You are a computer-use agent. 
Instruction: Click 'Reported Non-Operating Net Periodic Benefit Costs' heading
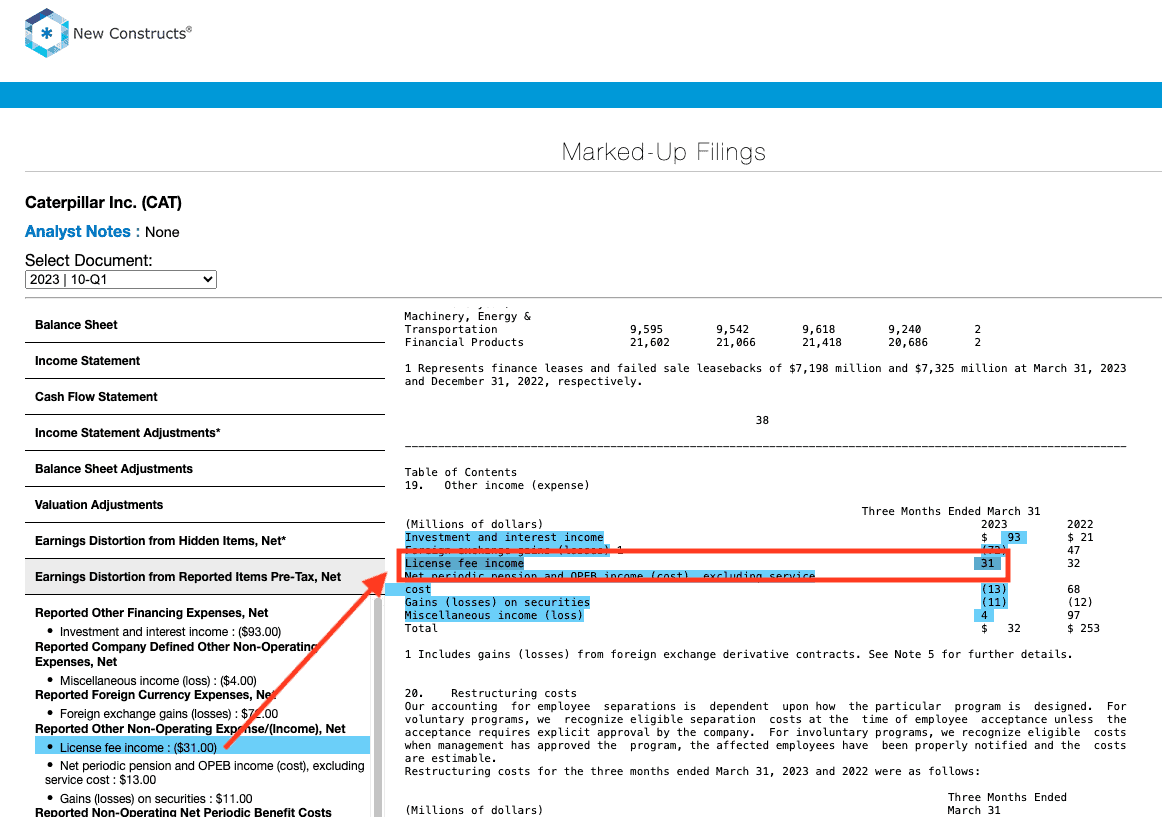183,812
